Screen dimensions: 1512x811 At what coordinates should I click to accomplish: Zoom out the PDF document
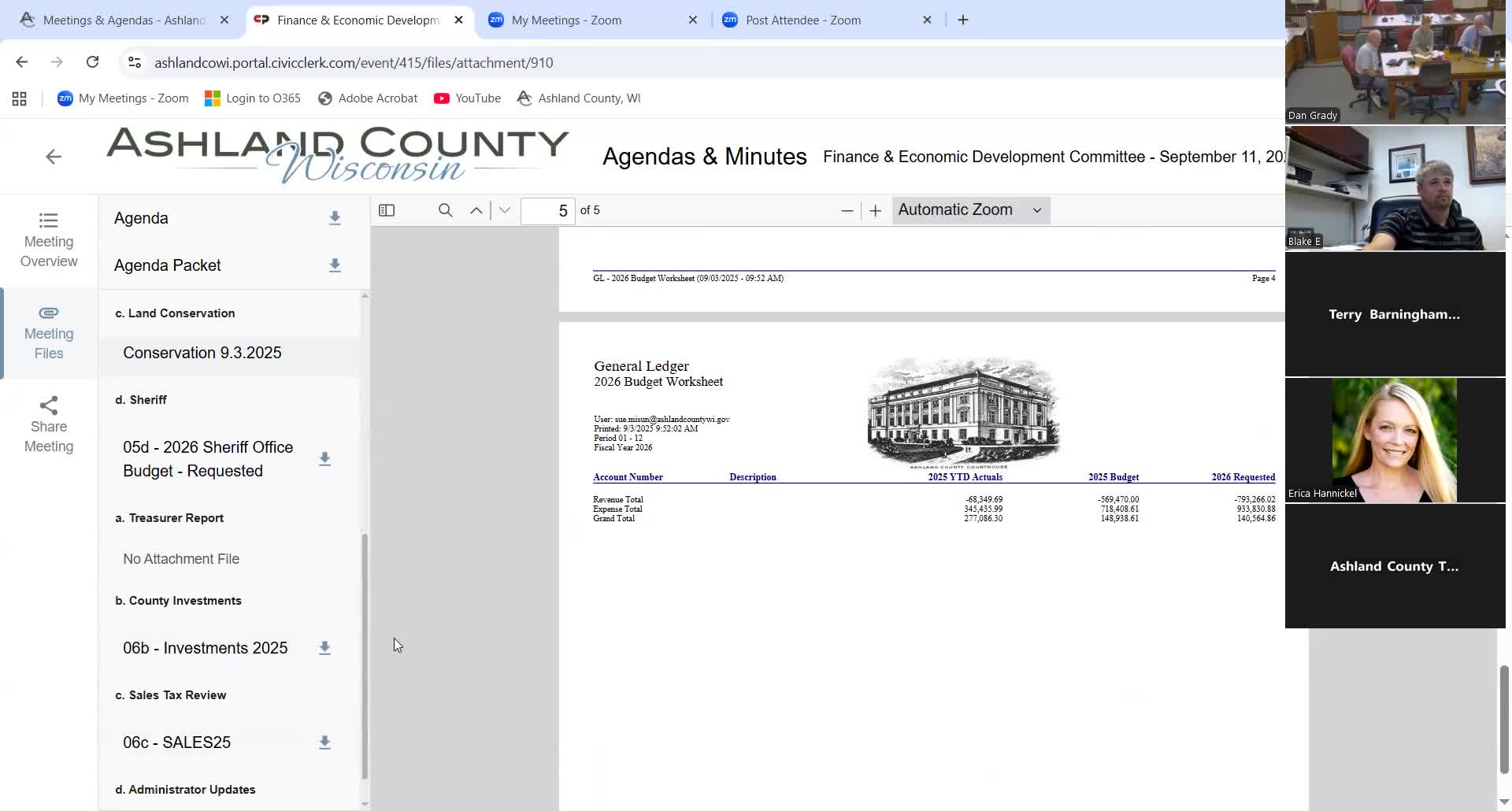pyautogui.click(x=847, y=210)
